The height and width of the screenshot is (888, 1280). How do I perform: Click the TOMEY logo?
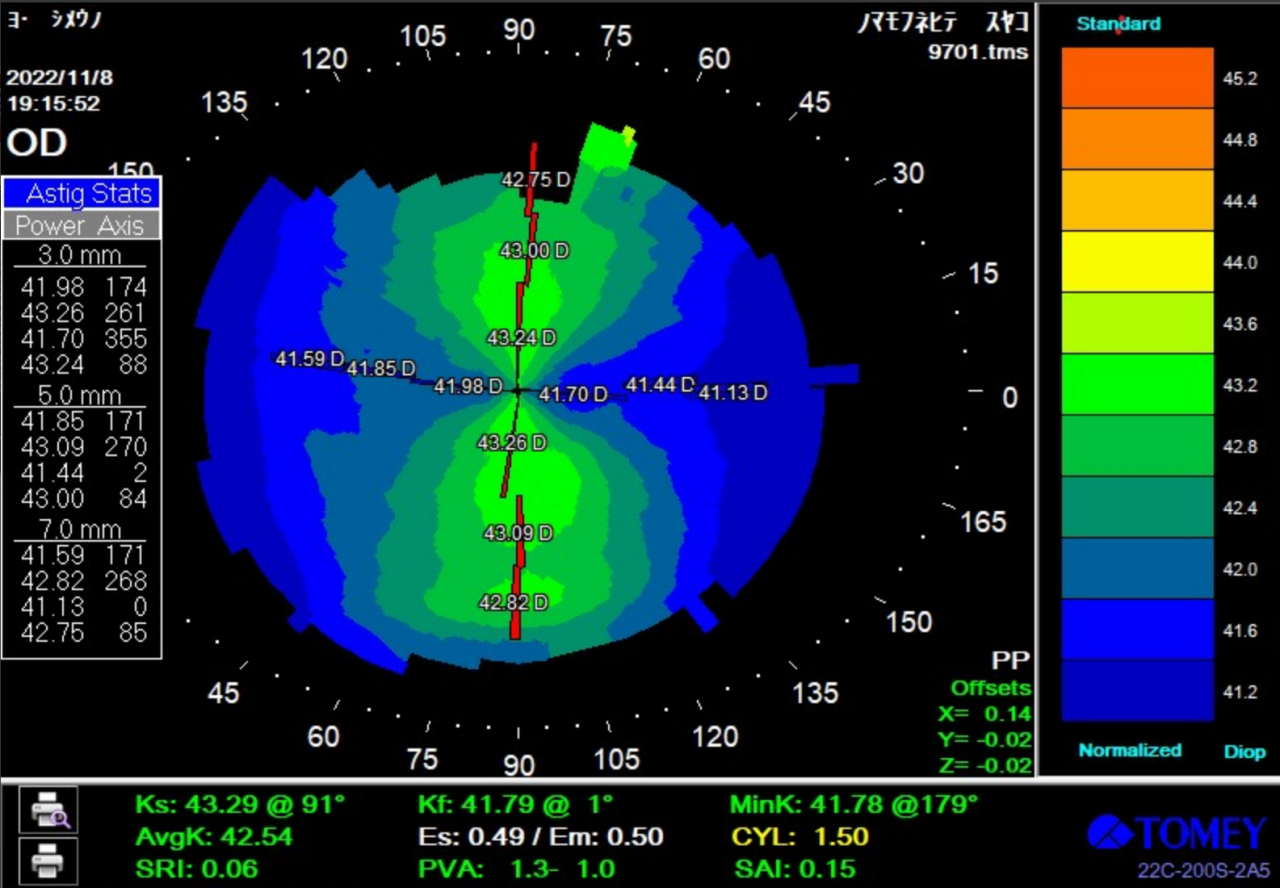pos(1176,833)
